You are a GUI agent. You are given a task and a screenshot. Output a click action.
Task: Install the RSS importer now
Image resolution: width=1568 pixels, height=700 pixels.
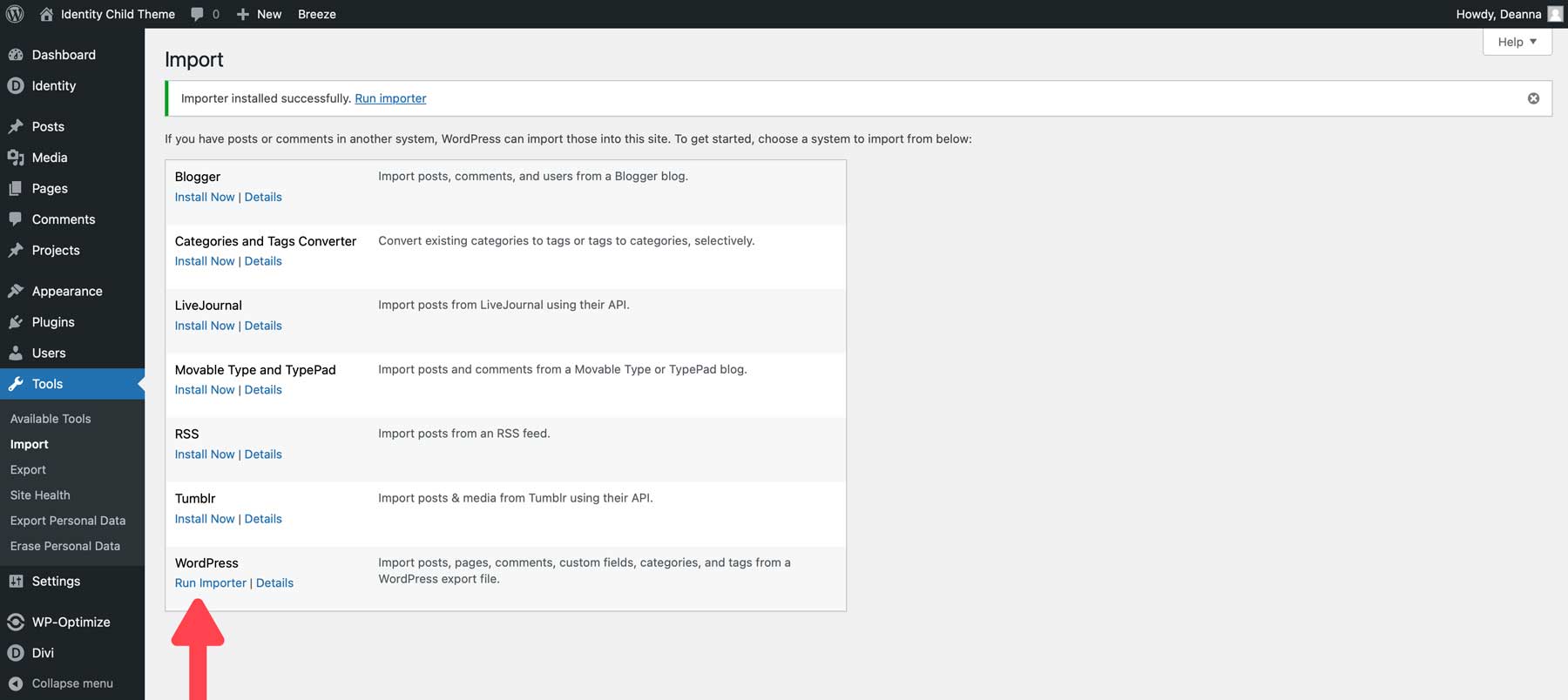click(x=205, y=454)
